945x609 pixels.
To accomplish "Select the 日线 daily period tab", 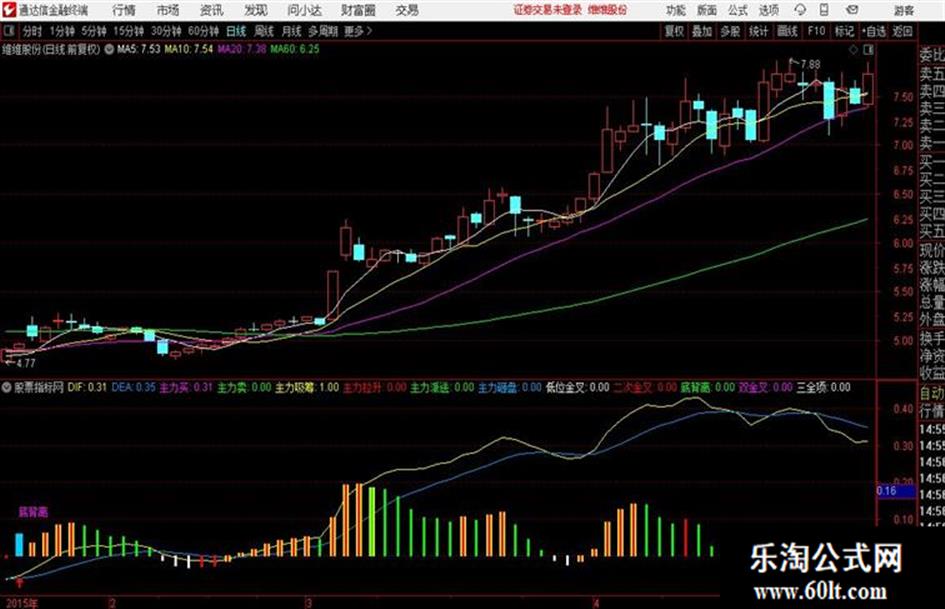I will coord(236,31).
